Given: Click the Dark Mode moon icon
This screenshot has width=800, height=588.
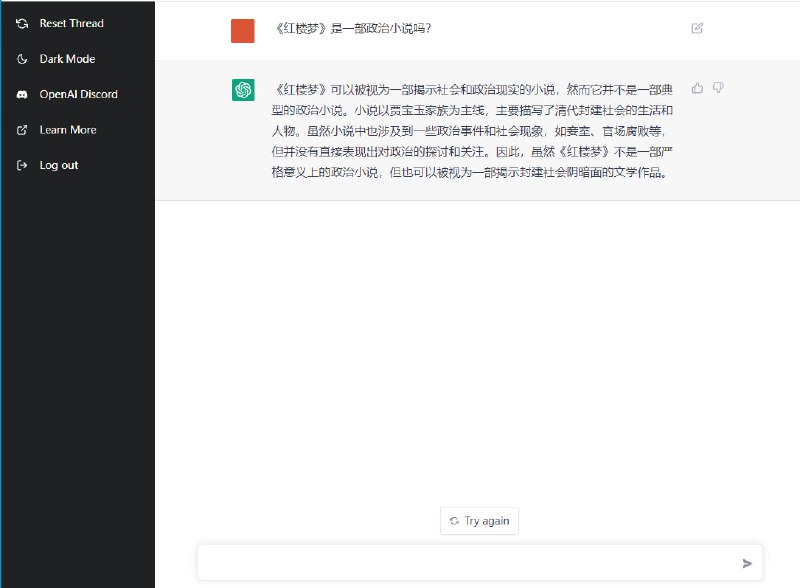Looking at the screenshot, I should 22,59.
